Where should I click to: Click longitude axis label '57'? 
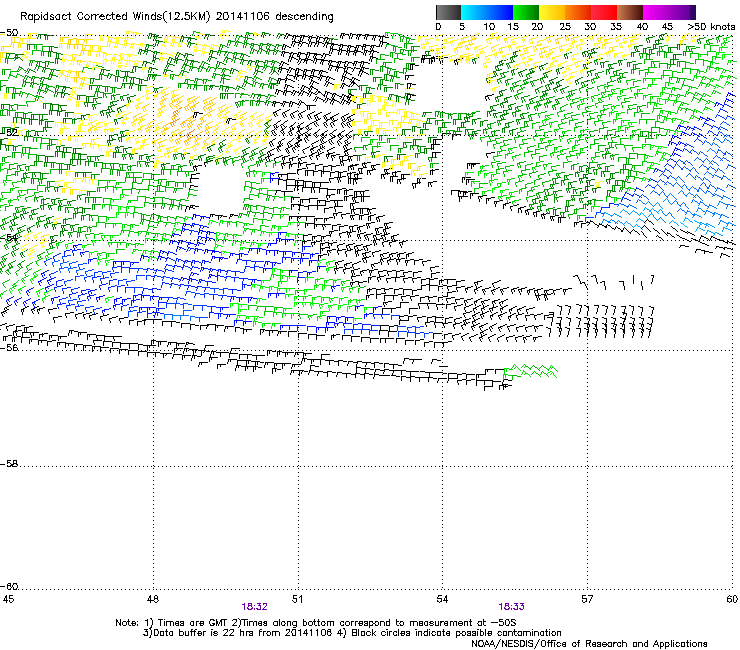[587, 599]
